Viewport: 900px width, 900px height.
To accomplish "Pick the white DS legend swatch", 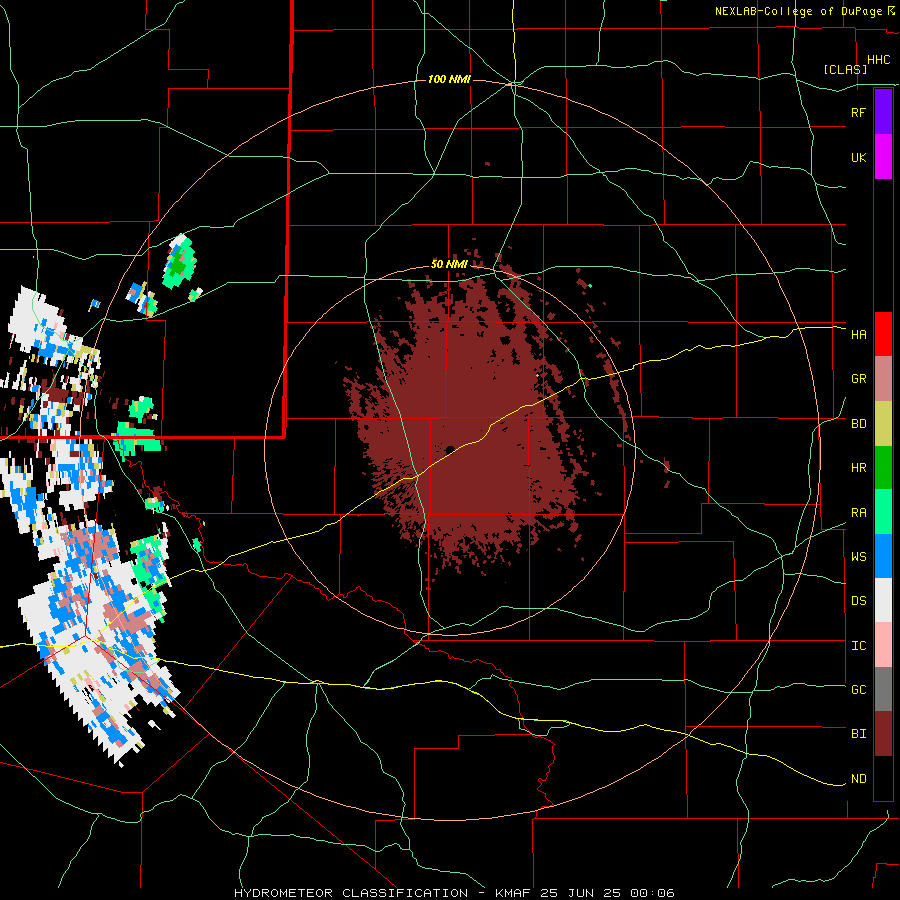I will pyautogui.click(x=883, y=600).
